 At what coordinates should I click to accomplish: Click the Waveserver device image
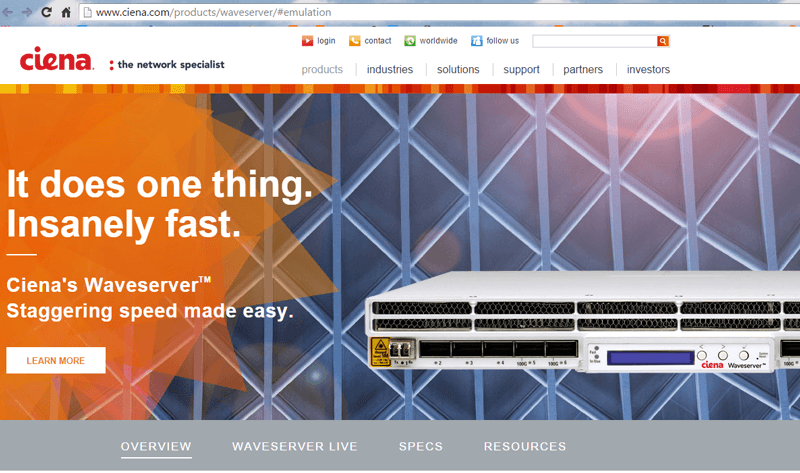[x=582, y=322]
